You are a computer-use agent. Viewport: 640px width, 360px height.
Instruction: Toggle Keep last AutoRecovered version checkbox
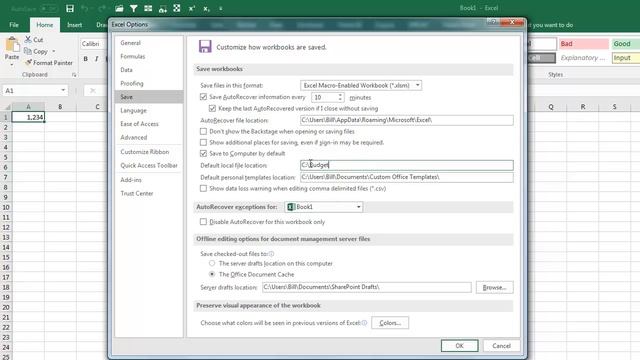click(212, 109)
